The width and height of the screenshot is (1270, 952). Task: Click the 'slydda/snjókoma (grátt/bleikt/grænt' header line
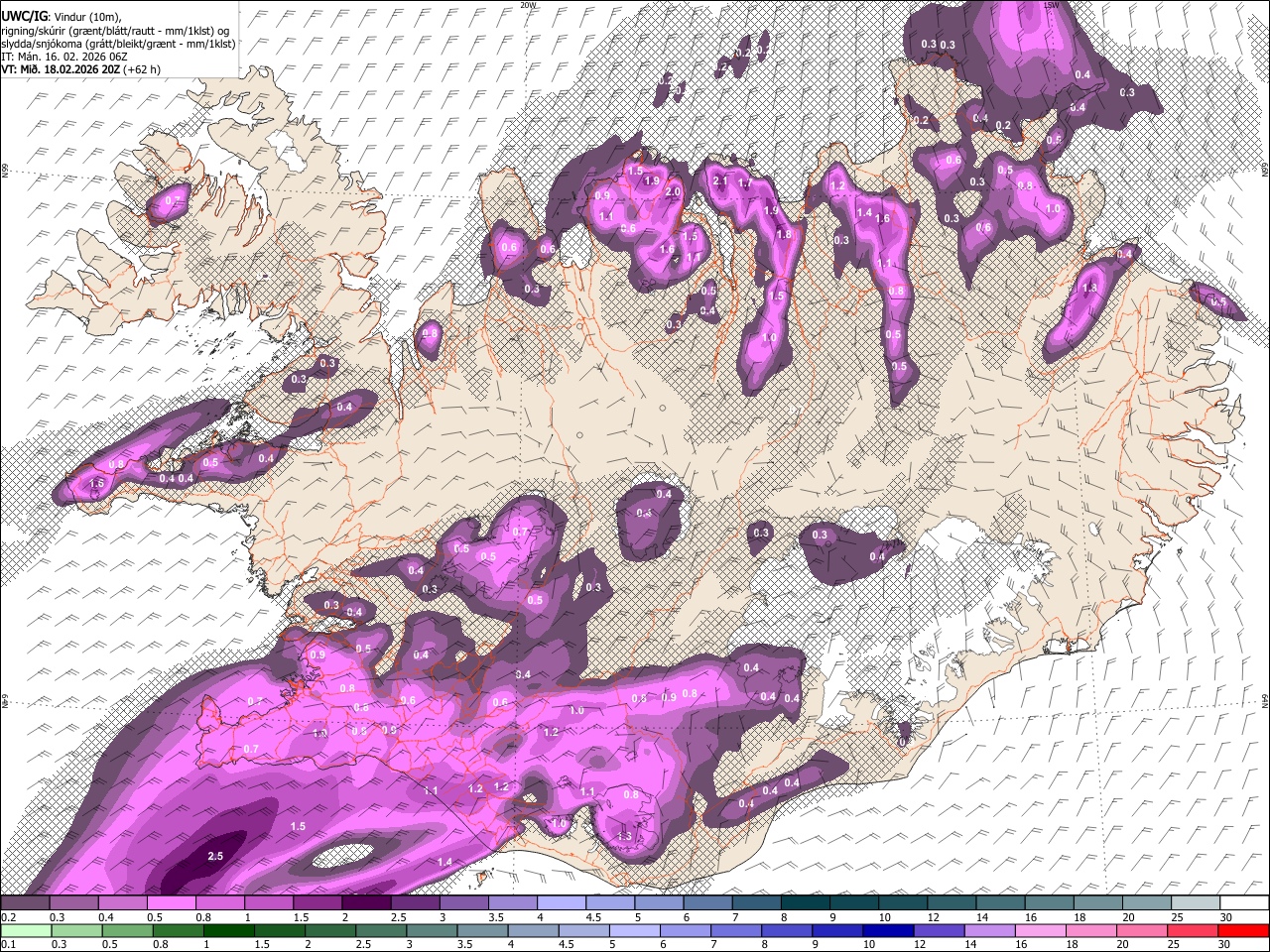118,44
